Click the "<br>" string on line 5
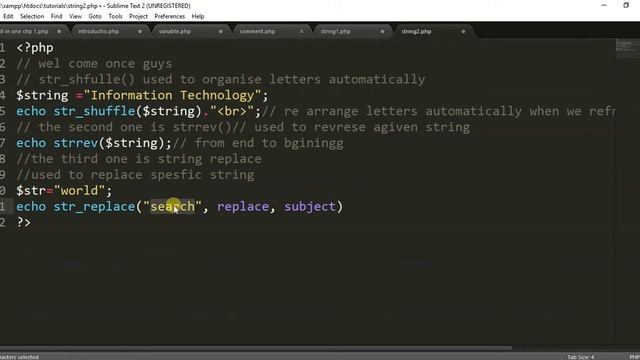The width and height of the screenshot is (640, 360). point(232,111)
